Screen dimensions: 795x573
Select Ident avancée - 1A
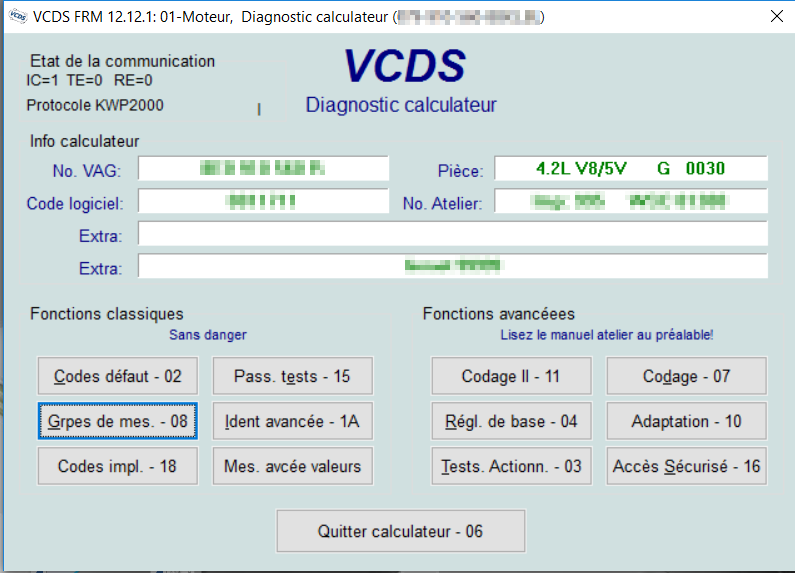tap(293, 421)
